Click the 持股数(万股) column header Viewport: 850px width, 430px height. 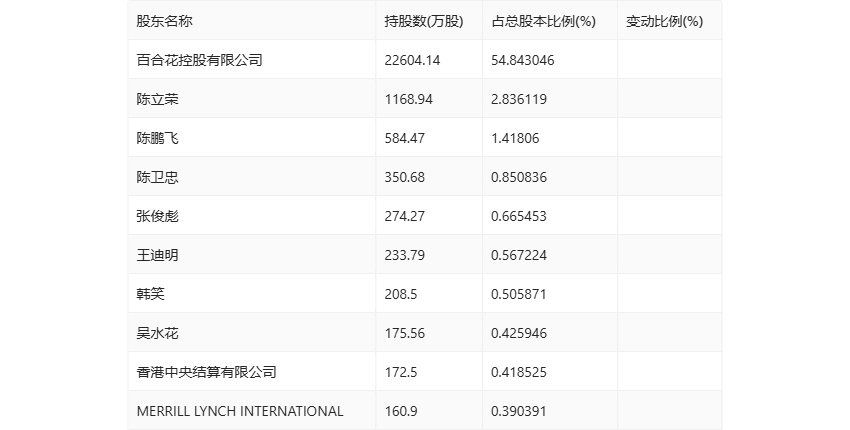(x=424, y=21)
